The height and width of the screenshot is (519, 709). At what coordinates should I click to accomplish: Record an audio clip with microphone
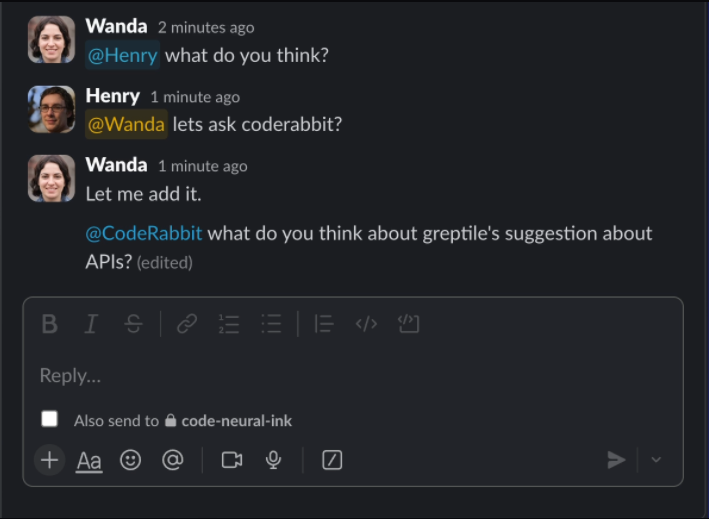click(x=274, y=460)
